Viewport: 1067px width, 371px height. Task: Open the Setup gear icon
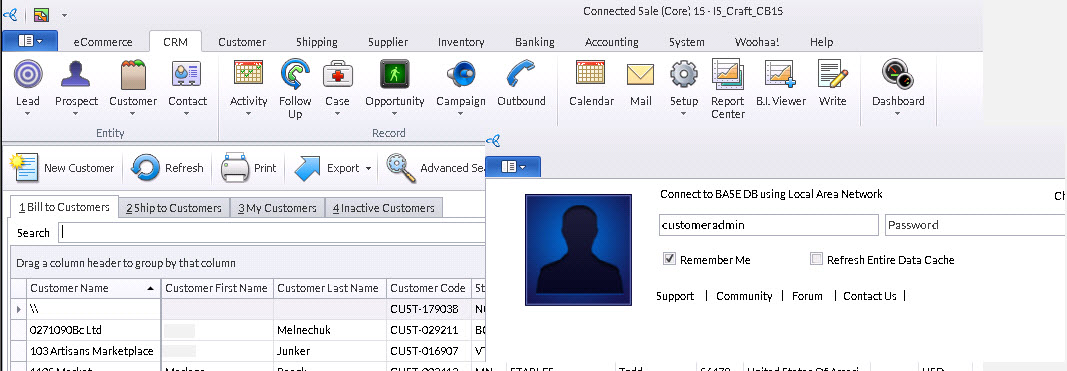684,74
